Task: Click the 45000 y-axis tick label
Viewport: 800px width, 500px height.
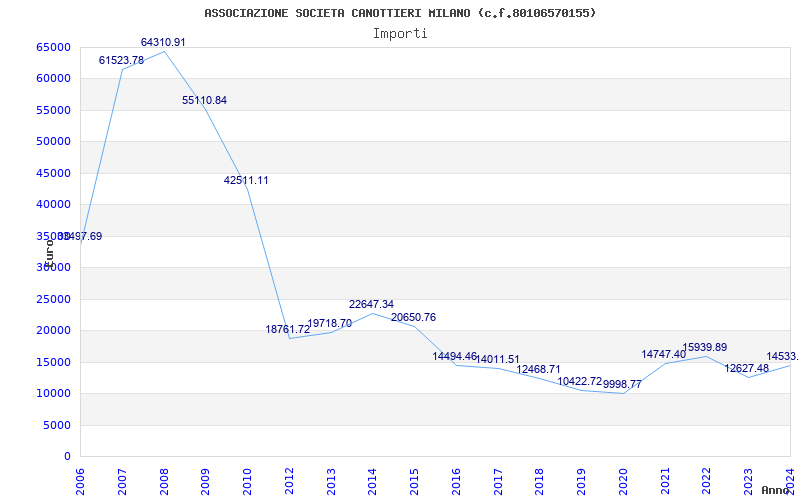Action: [x=54, y=173]
